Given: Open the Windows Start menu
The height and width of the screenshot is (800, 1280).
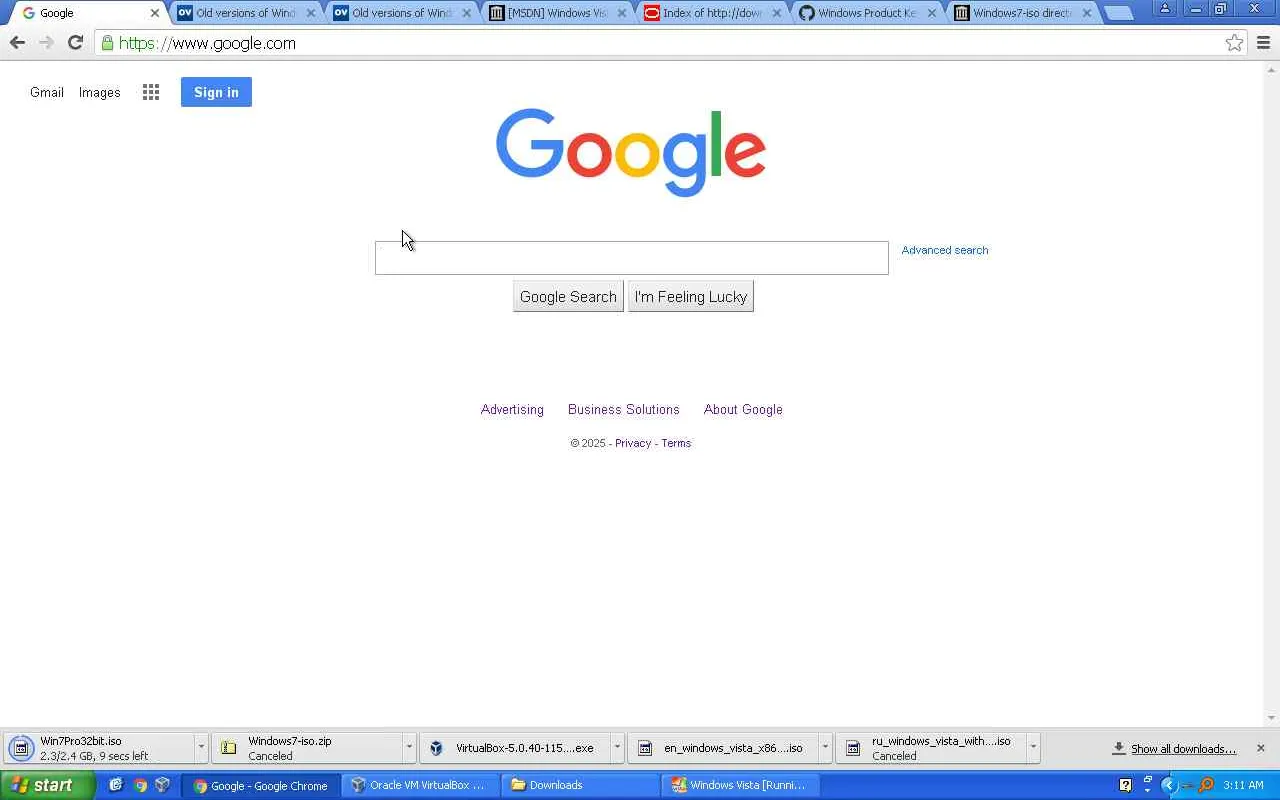Looking at the screenshot, I should [x=48, y=785].
